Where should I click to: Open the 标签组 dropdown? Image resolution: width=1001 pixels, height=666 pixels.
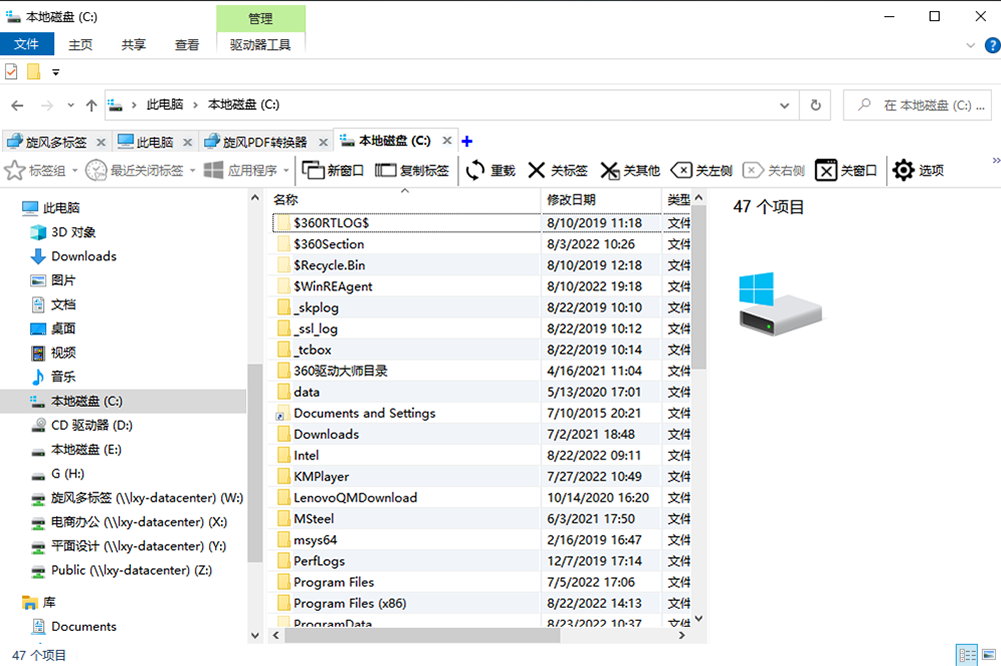[x=75, y=171]
